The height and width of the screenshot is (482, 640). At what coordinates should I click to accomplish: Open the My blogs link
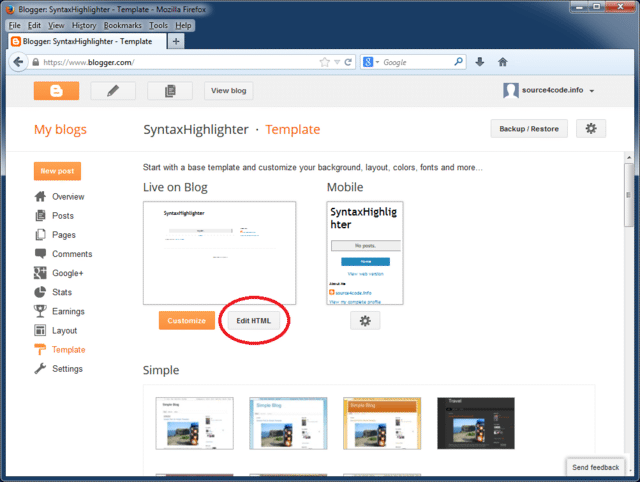click(60, 130)
